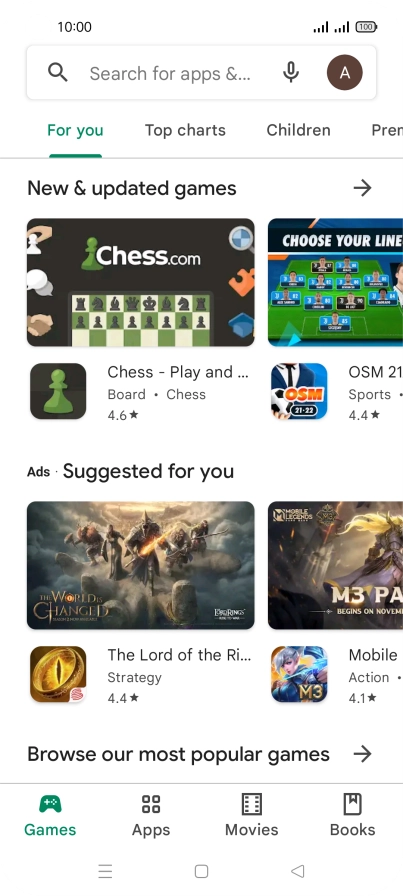The image size is (403, 896).
Task: Go to the Movies bottom navigation section
Action: [x=252, y=815]
